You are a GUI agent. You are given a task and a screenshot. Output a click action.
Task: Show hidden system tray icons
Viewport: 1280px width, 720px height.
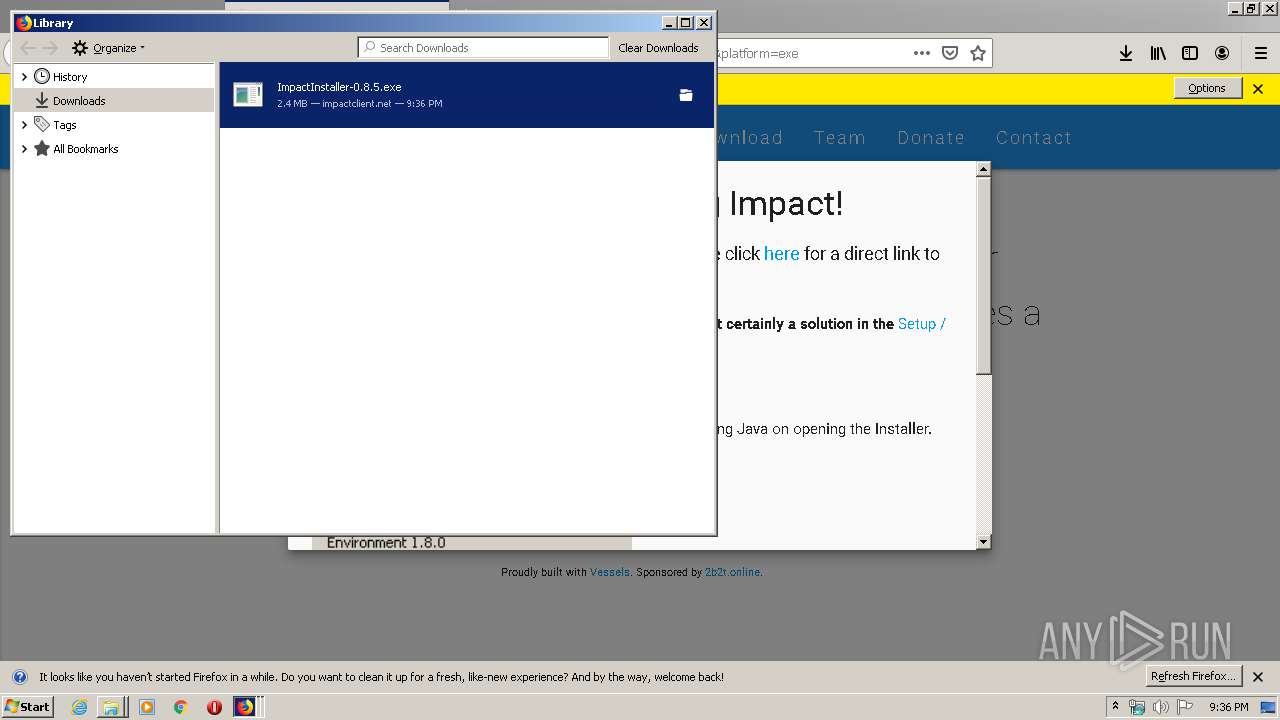(1115, 706)
